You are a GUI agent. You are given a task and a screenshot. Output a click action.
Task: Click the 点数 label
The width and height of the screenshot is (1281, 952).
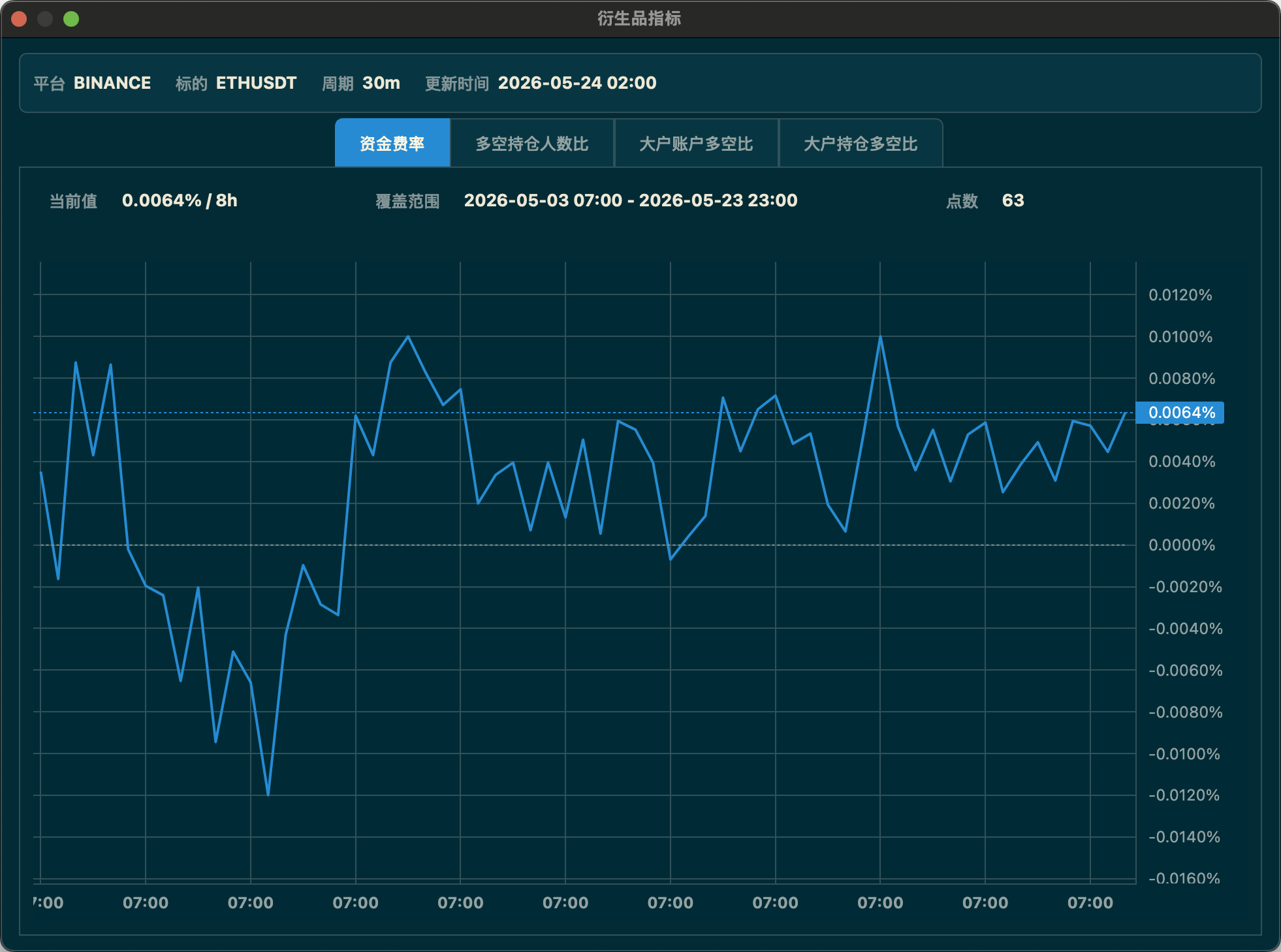[962, 201]
